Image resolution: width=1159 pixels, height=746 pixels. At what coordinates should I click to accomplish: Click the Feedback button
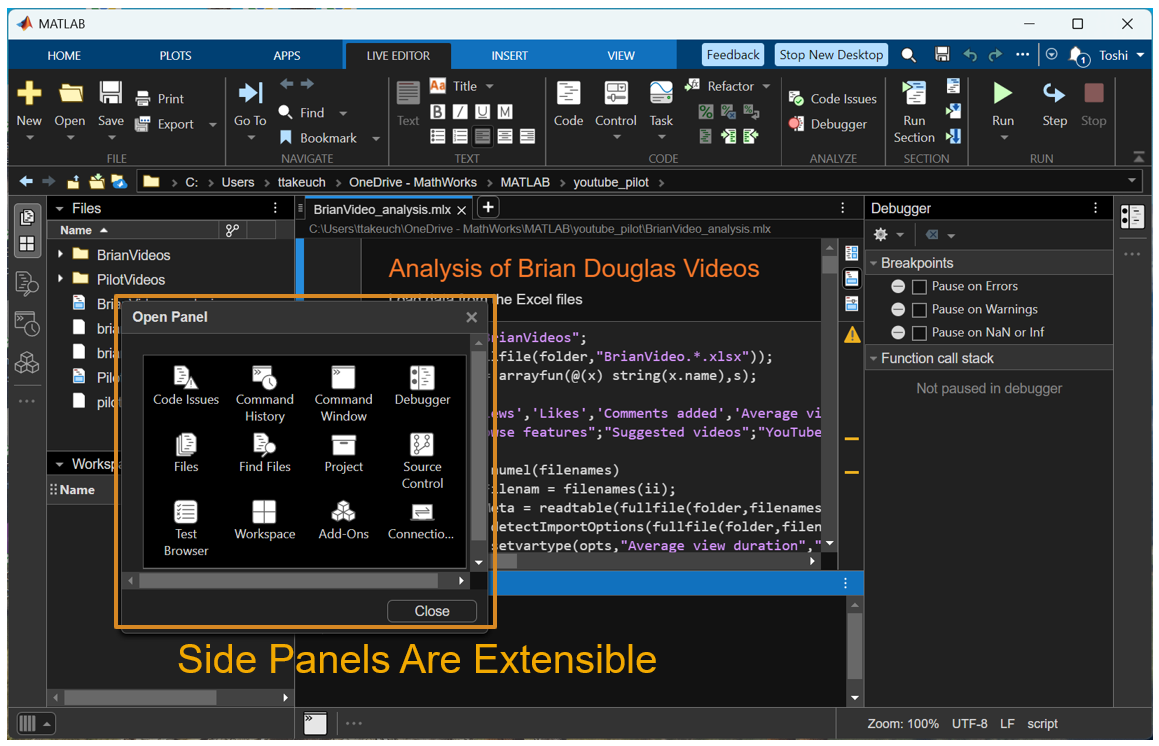(x=733, y=55)
